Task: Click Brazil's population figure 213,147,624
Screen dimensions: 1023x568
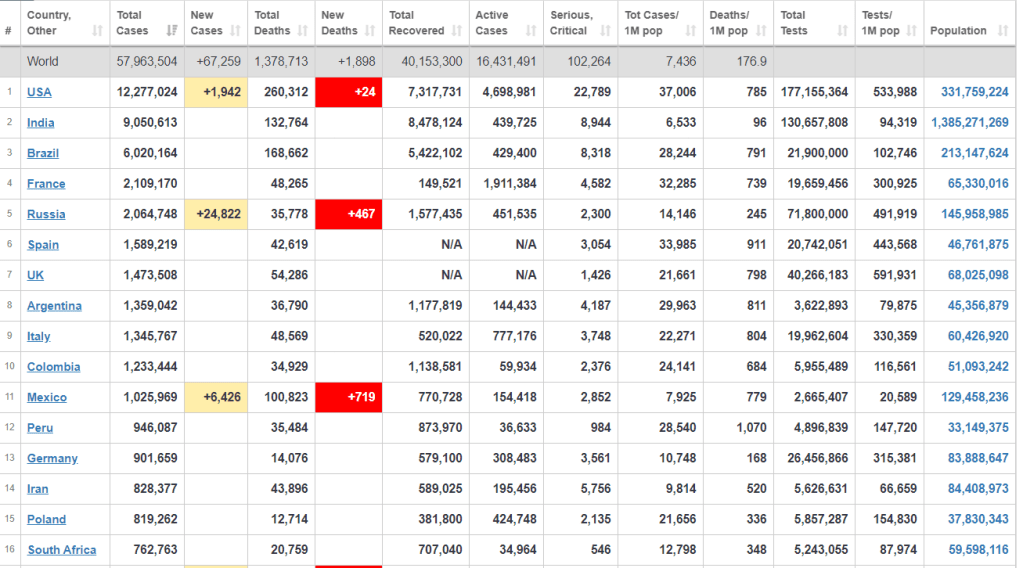Action: [x=975, y=153]
